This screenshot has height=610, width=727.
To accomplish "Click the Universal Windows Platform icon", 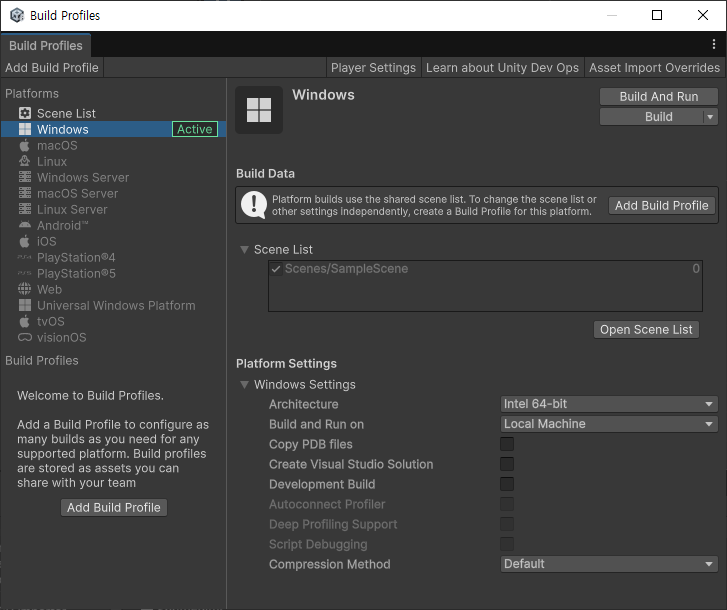I will [25, 305].
